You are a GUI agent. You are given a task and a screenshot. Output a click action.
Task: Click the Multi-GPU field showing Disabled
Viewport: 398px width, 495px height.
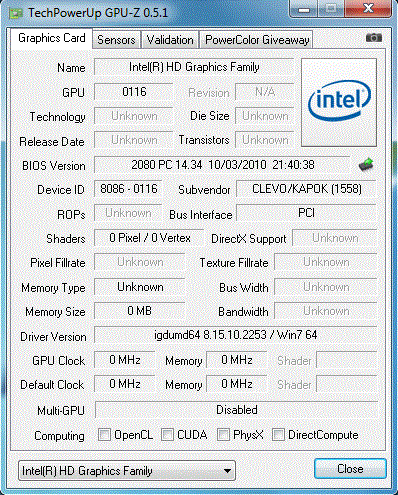[236, 410]
